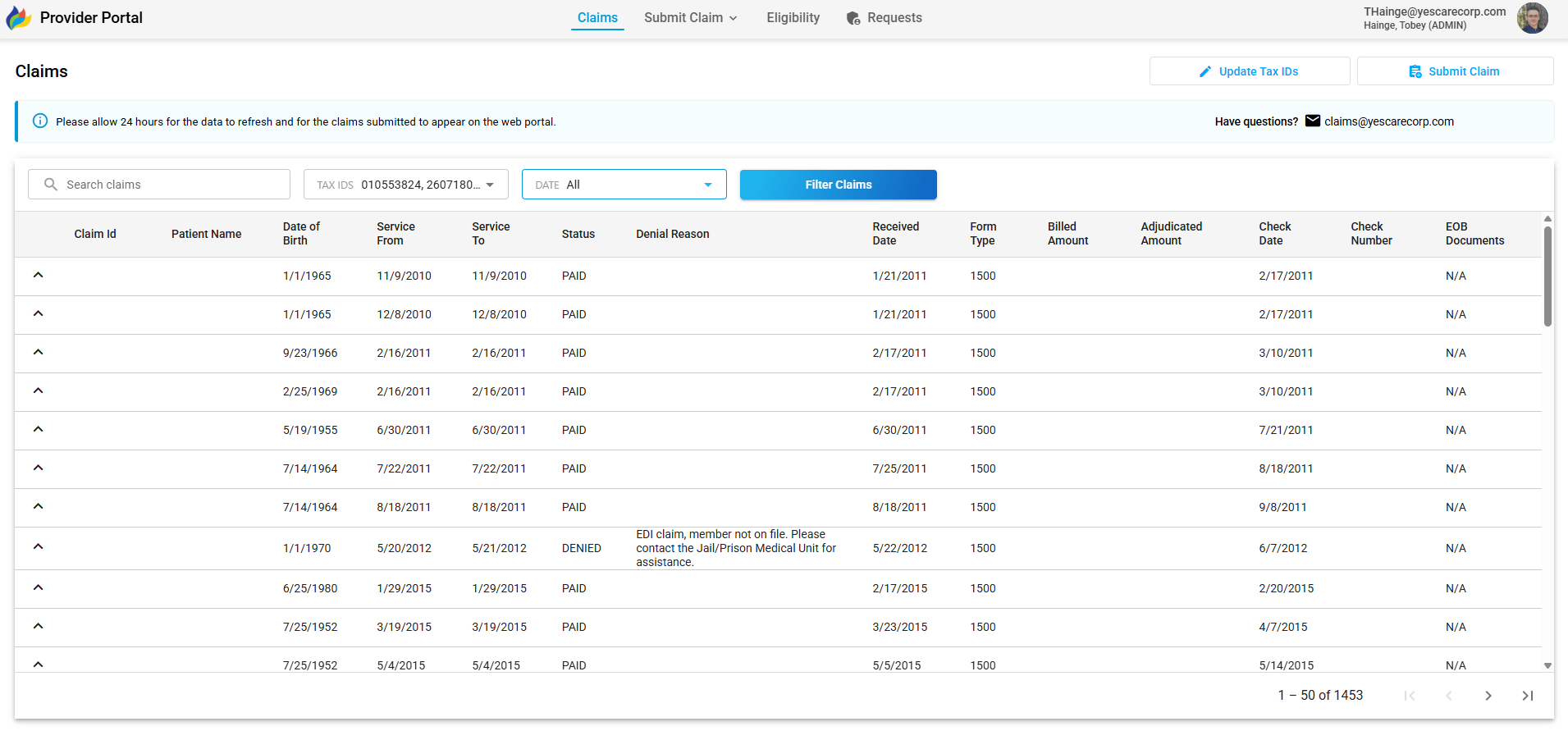Collapse the row with service date 12/8/2010

click(x=38, y=313)
